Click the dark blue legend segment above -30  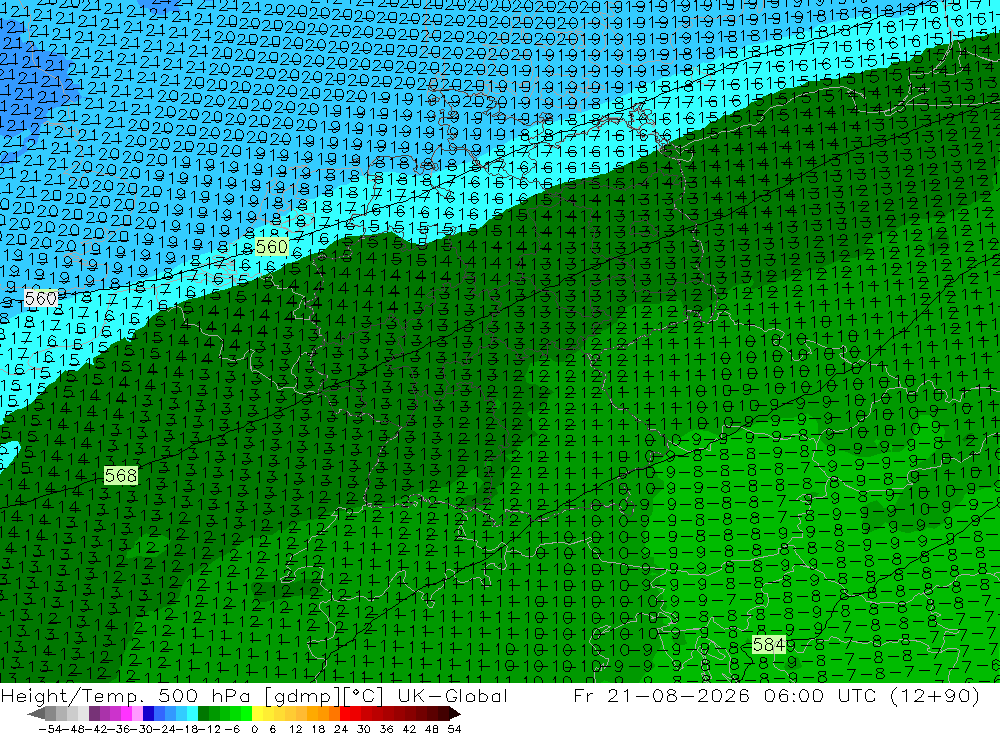148,713
